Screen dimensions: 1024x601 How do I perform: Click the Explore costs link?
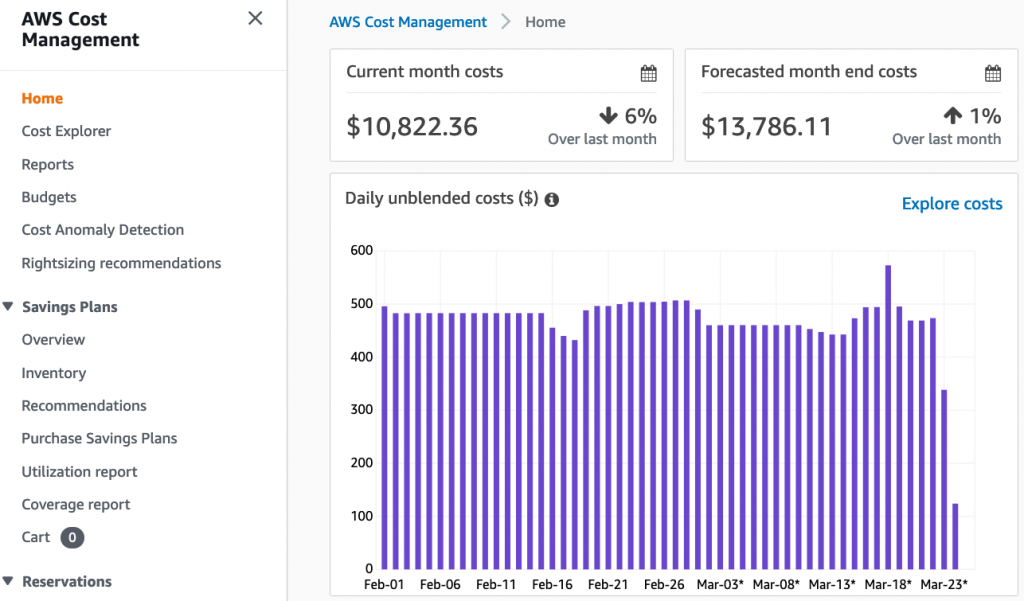(951, 204)
